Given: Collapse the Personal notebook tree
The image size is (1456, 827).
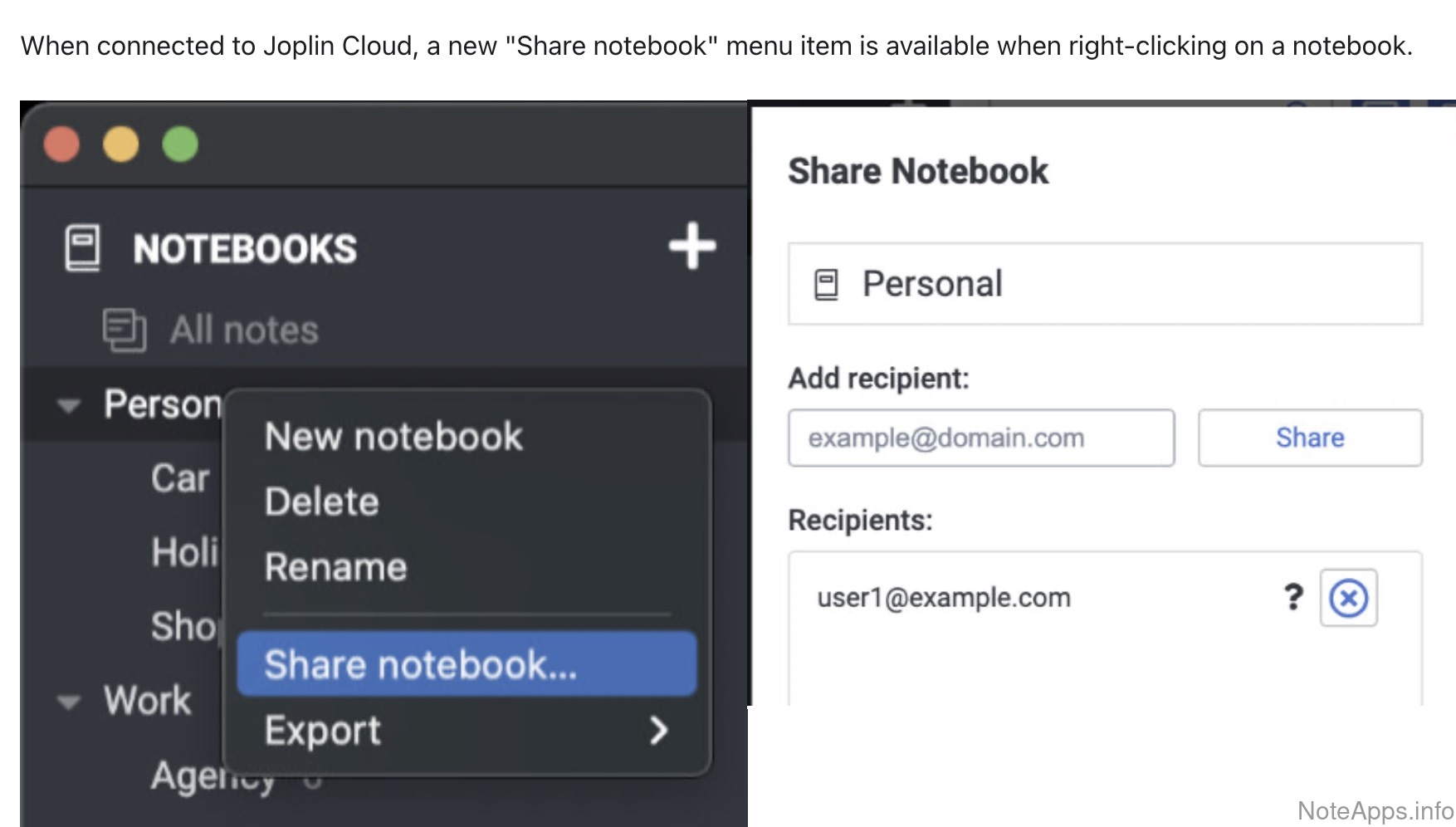Looking at the screenshot, I should click(68, 406).
